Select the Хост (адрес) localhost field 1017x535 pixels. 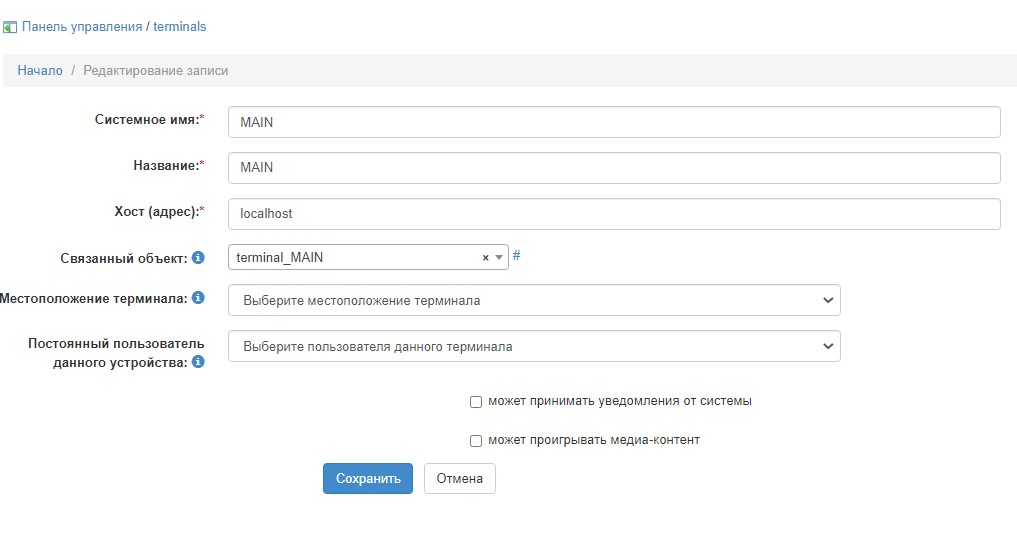[614, 214]
